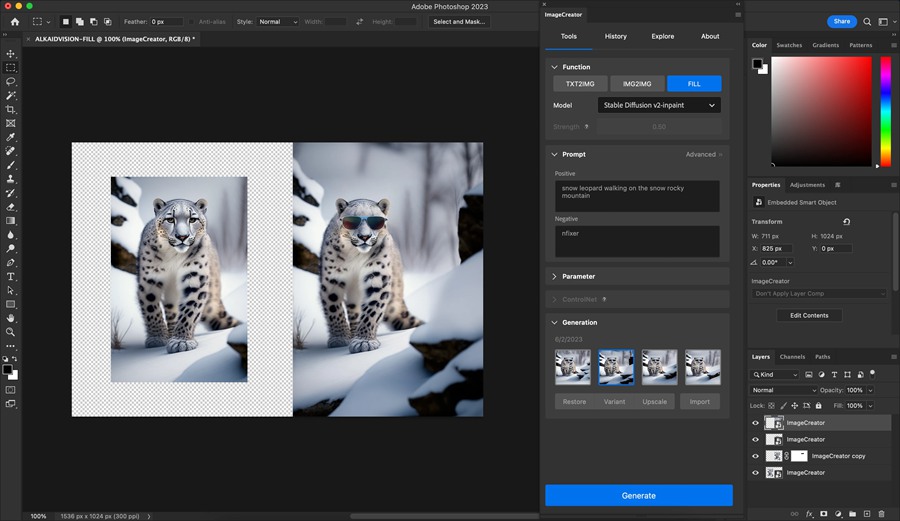This screenshot has width=900, height=521.
Task: Select the Frame tool
Action: (10, 123)
